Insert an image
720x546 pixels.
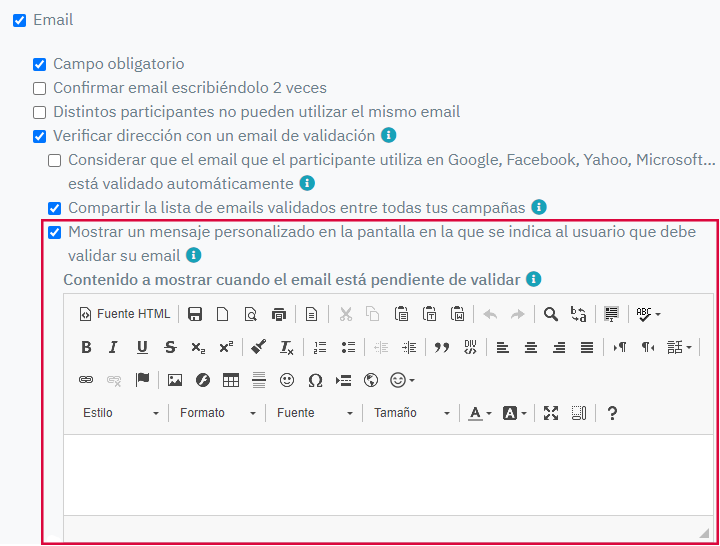point(175,380)
